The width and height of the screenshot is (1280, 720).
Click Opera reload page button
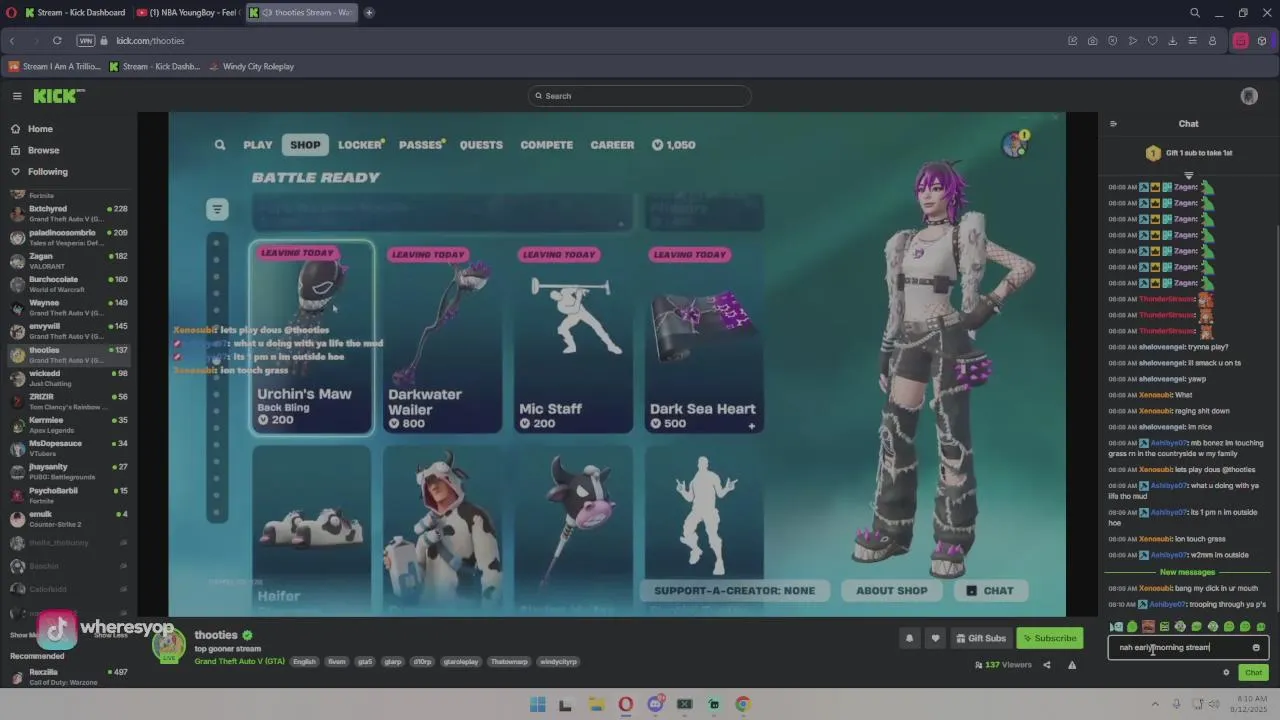[x=57, y=41]
